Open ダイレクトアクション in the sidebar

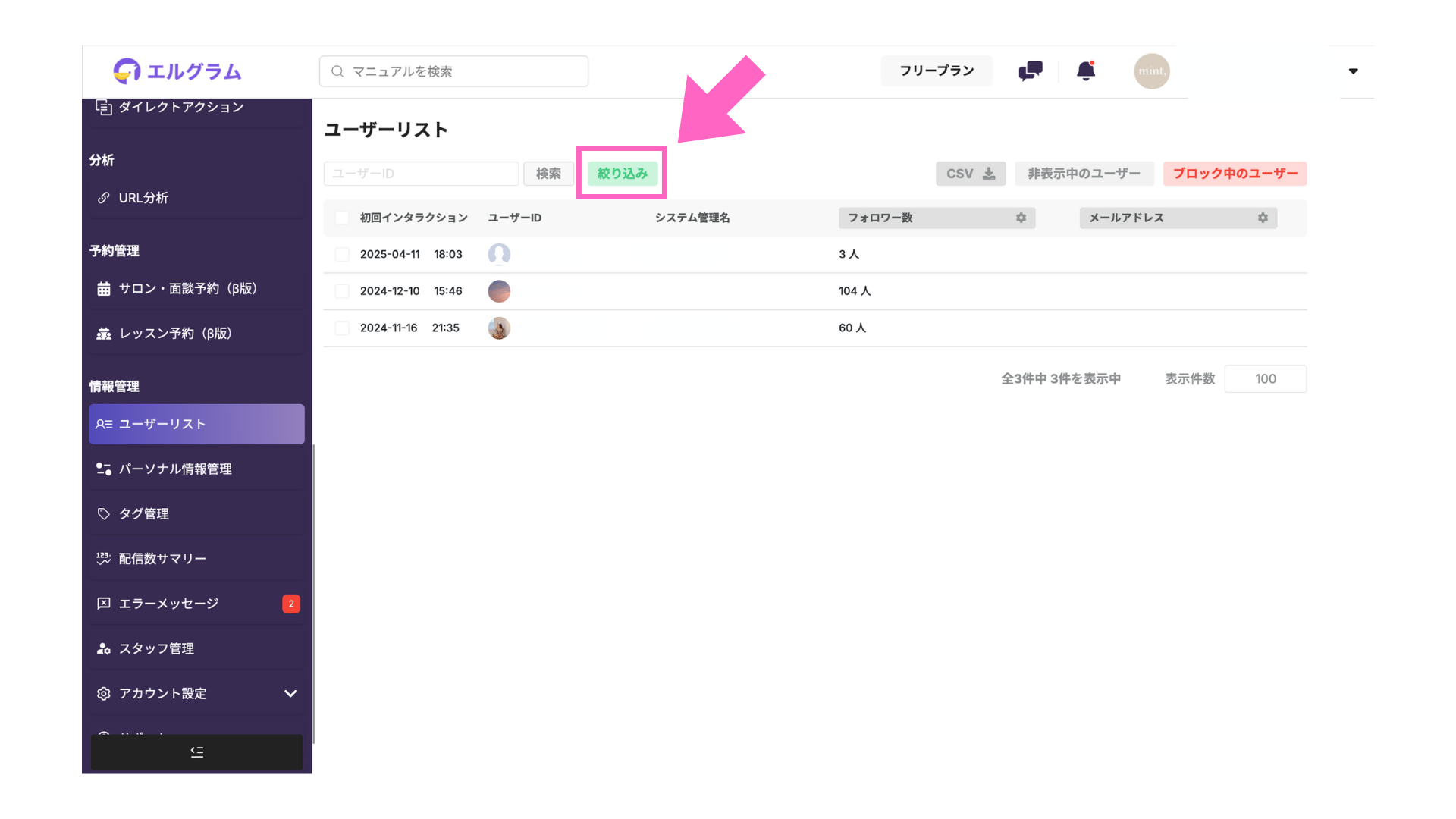coord(196,107)
